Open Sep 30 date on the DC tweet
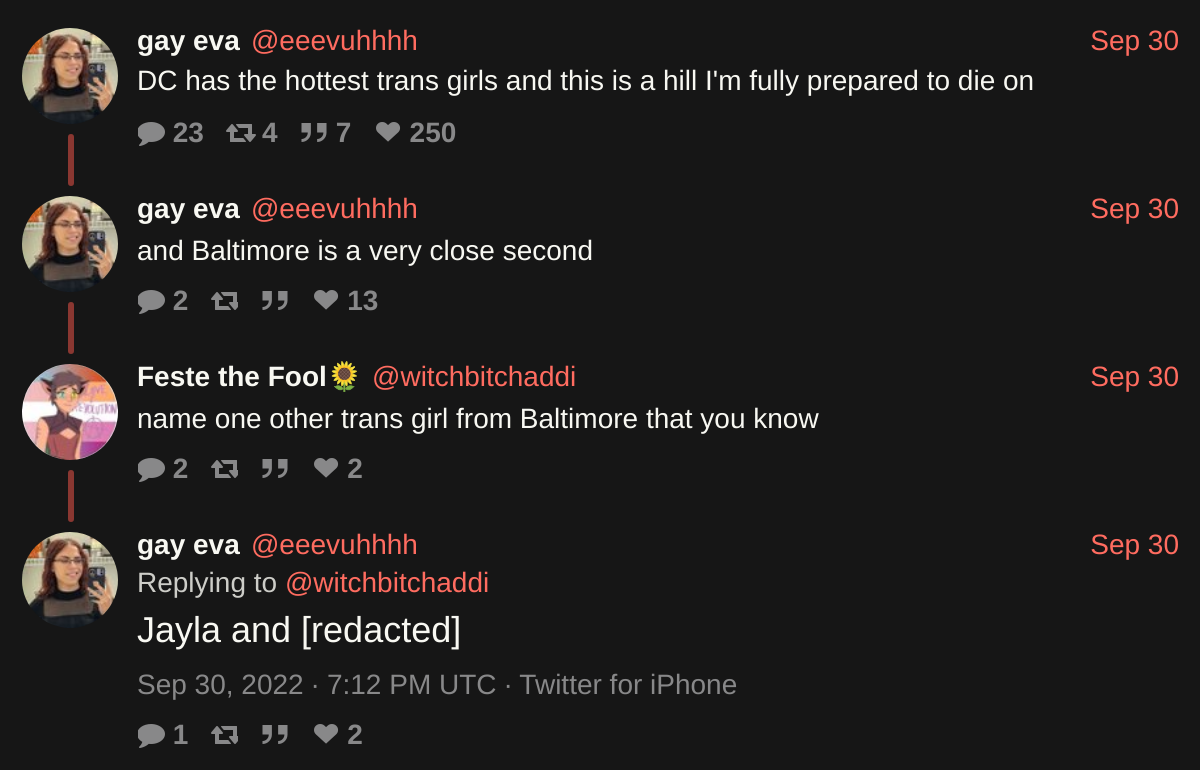The width and height of the screenshot is (1200, 770). tap(1134, 41)
